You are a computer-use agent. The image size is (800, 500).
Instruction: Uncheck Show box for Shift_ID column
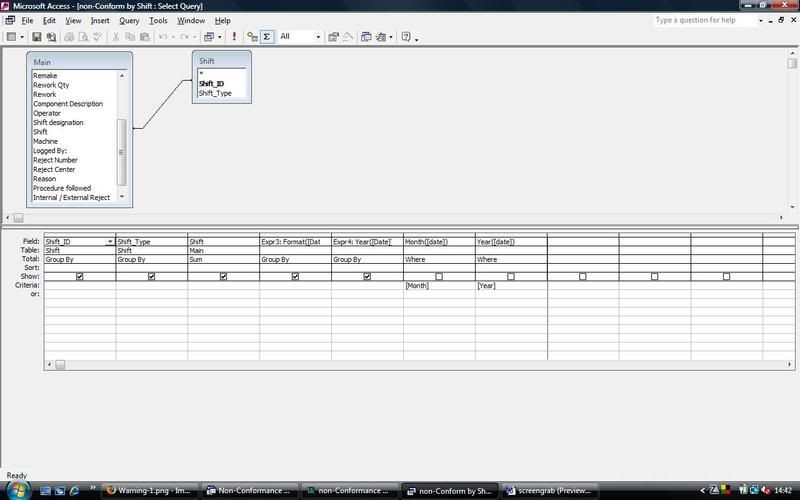(80, 277)
